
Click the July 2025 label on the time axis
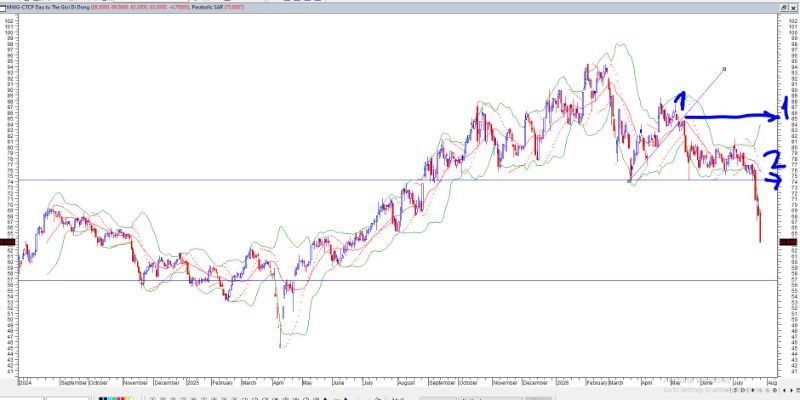[367, 383]
